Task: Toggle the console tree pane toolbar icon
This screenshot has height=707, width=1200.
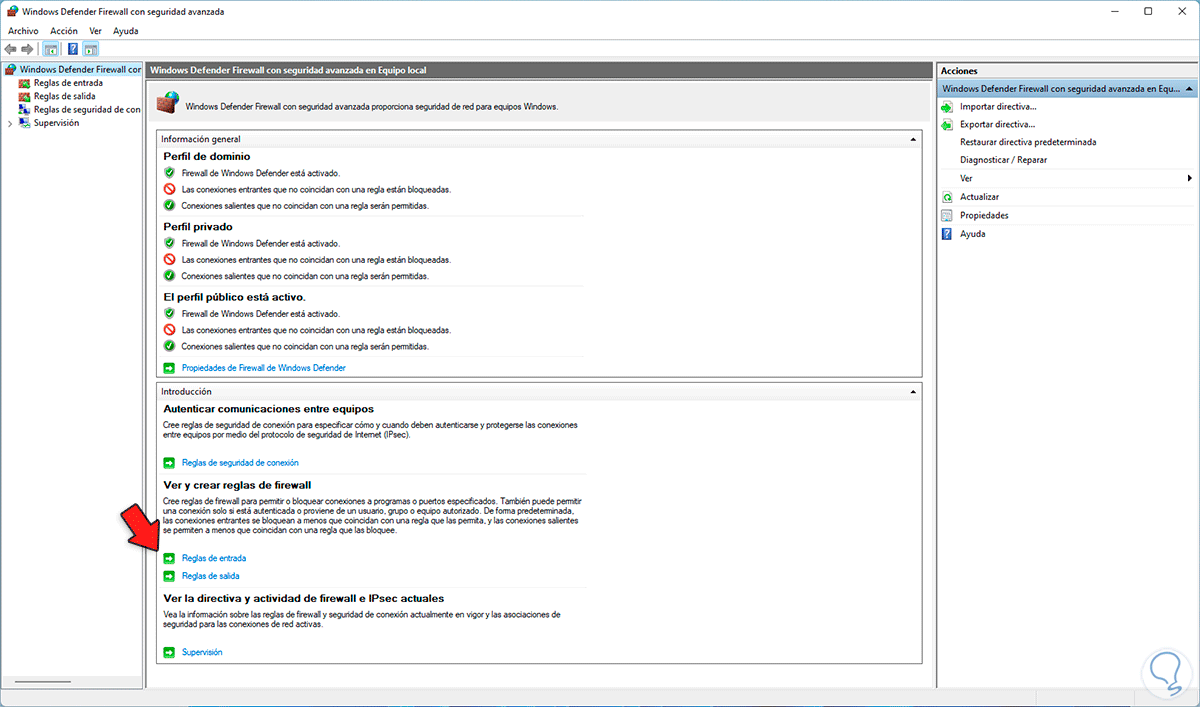Action: [51, 49]
